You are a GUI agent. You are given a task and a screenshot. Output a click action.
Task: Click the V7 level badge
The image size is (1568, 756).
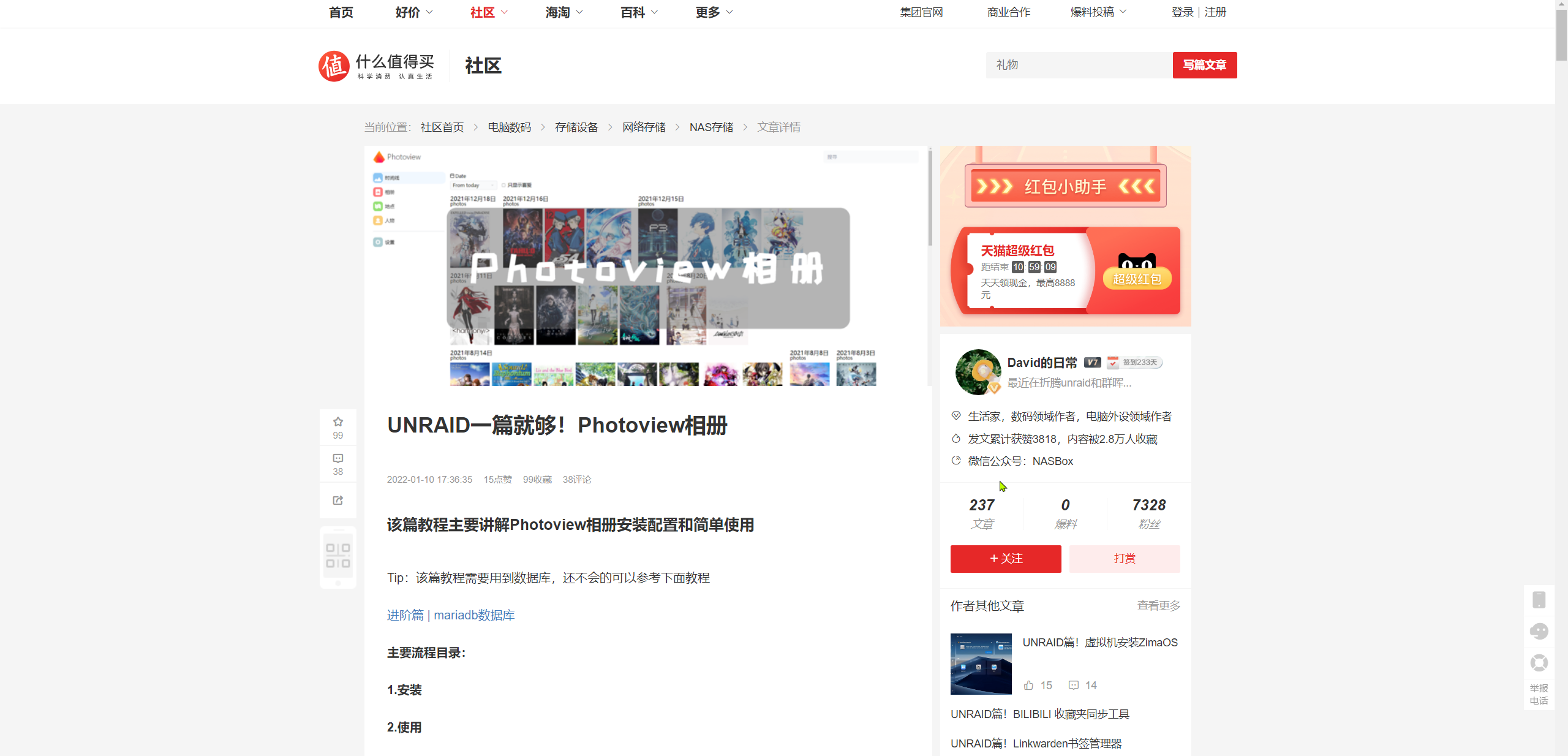point(1092,363)
